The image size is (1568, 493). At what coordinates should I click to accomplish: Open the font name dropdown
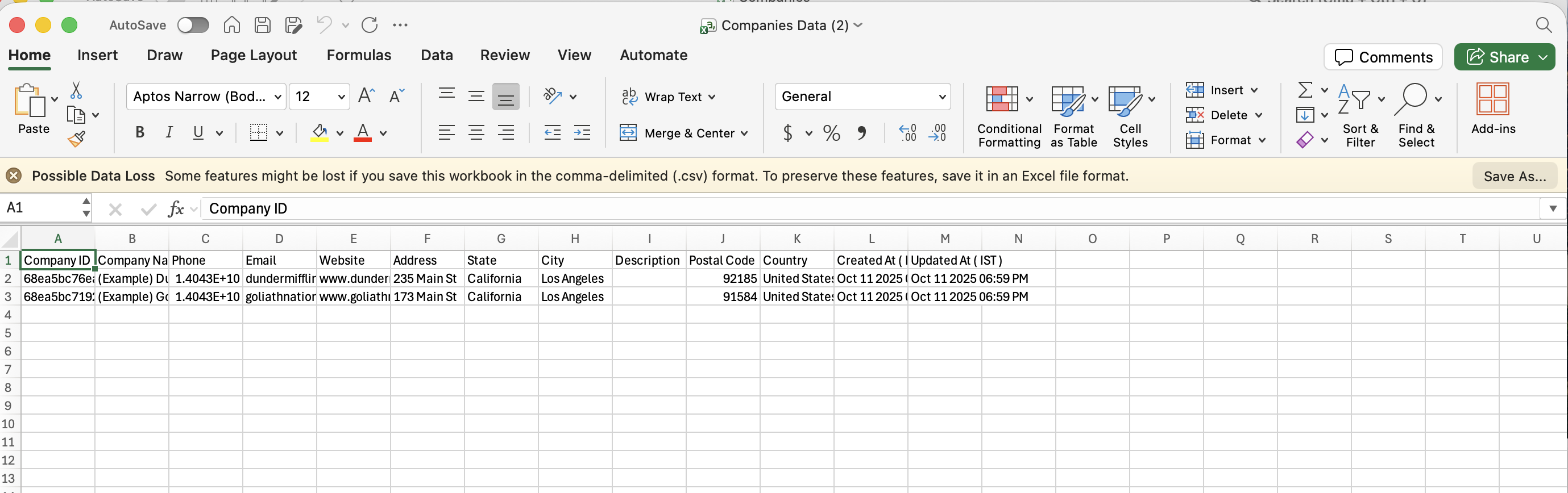click(277, 97)
